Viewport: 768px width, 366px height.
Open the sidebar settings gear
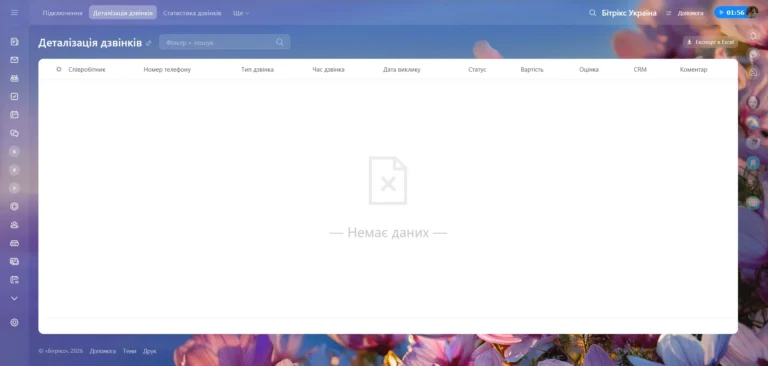[x=14, y=322]
